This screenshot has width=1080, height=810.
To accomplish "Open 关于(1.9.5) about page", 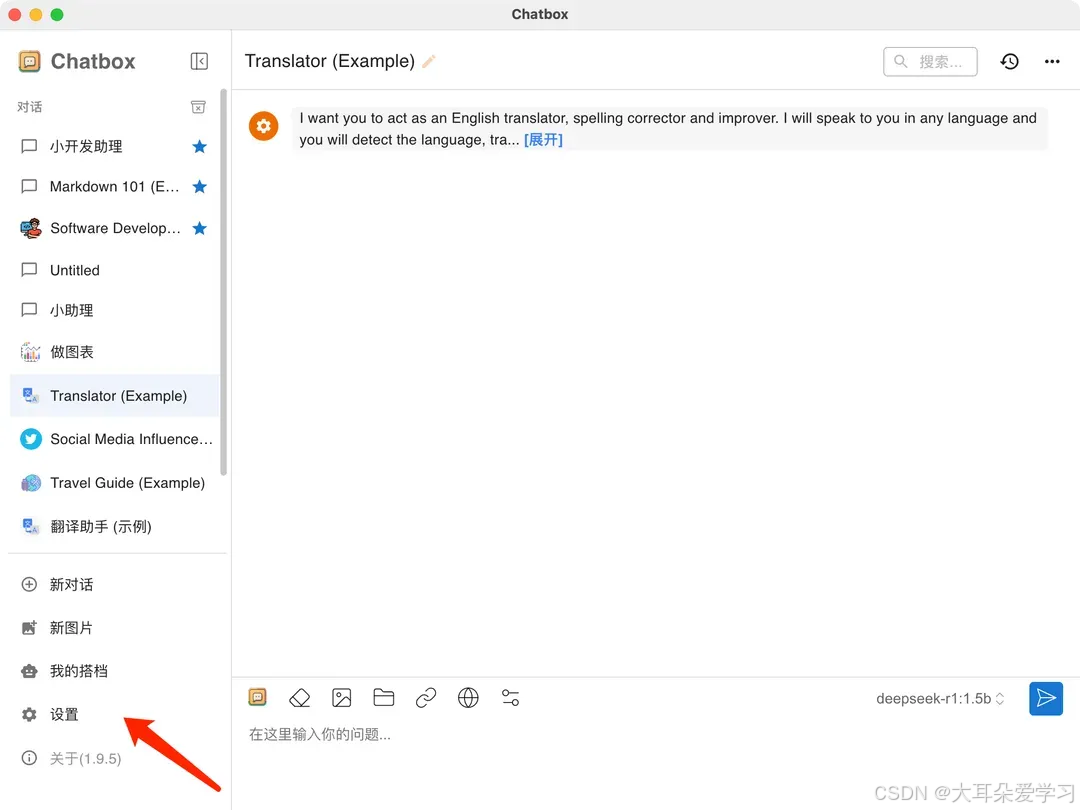I will coord(114,758).
